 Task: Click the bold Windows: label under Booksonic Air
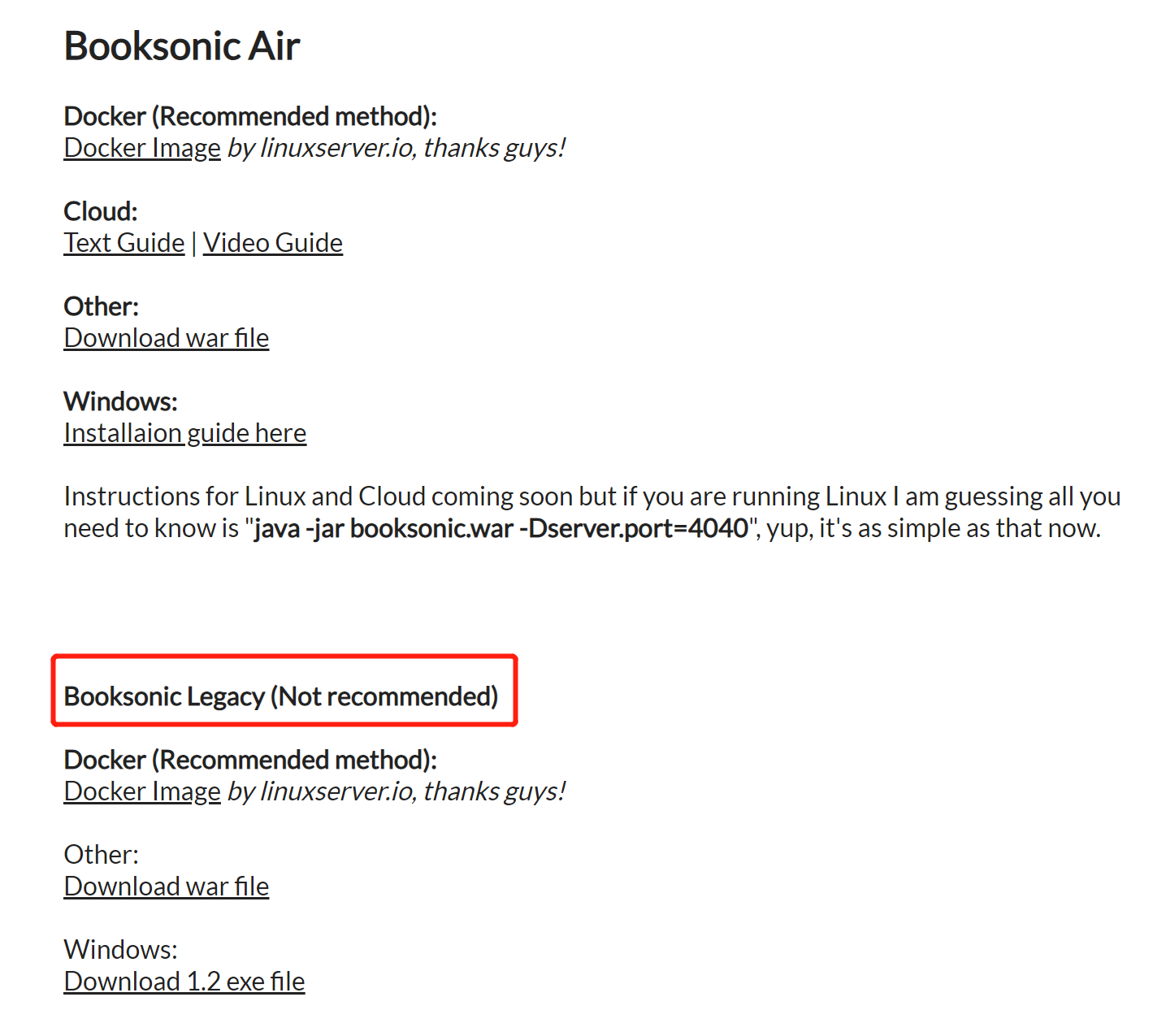pos(121,401)
